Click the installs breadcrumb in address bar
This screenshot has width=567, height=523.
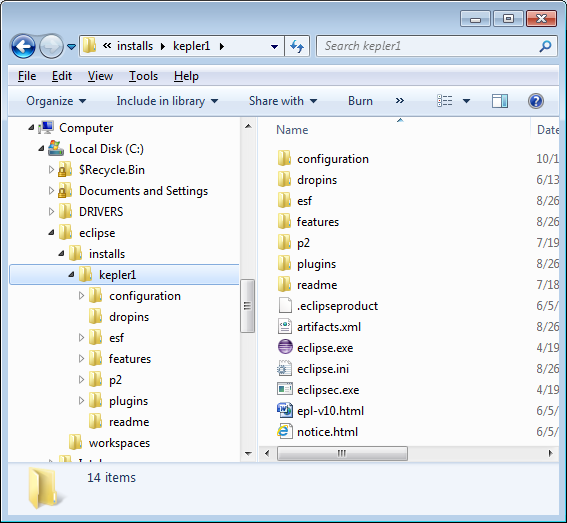[x=135, y=46]
